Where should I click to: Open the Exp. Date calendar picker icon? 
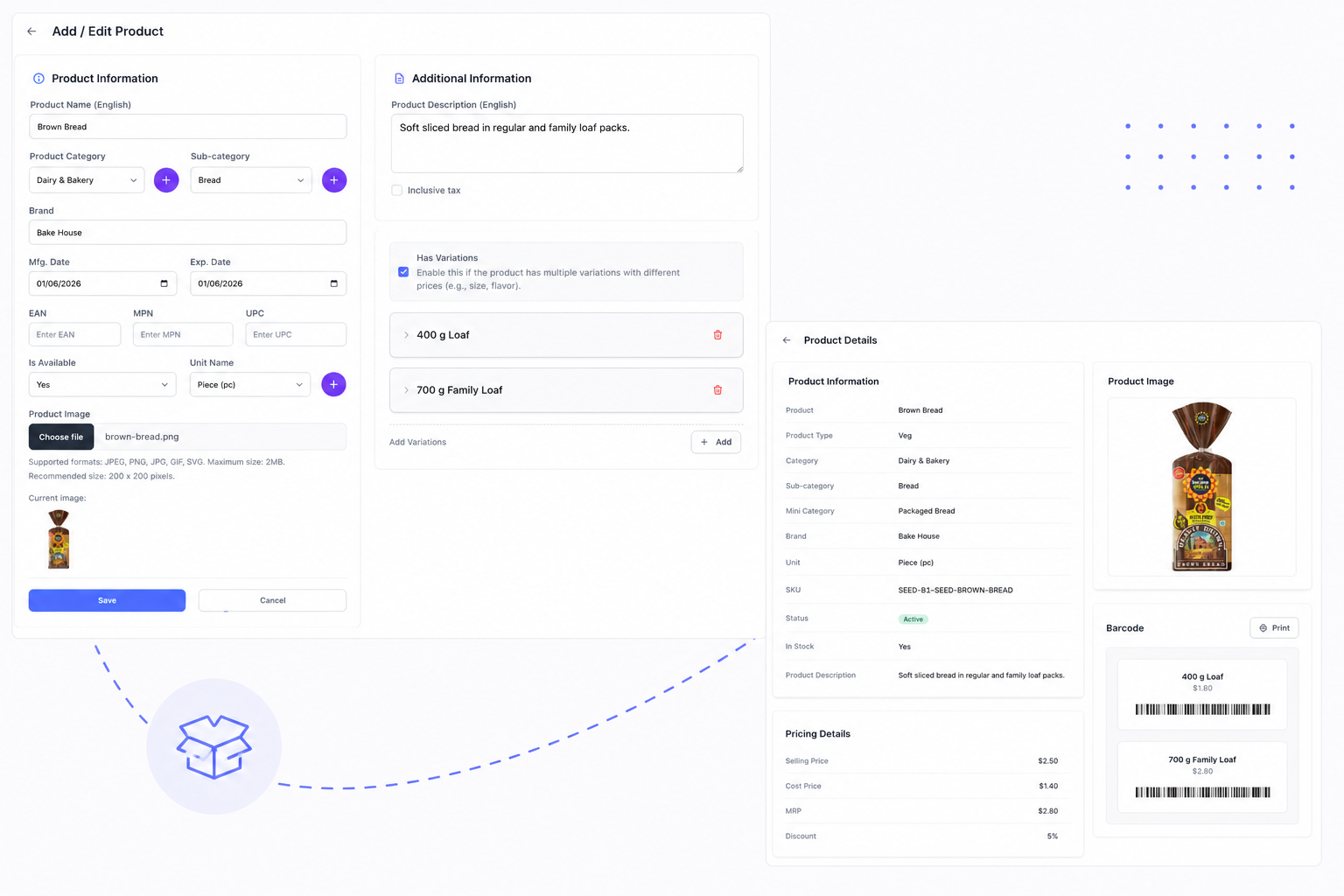[x=333, y=283]
